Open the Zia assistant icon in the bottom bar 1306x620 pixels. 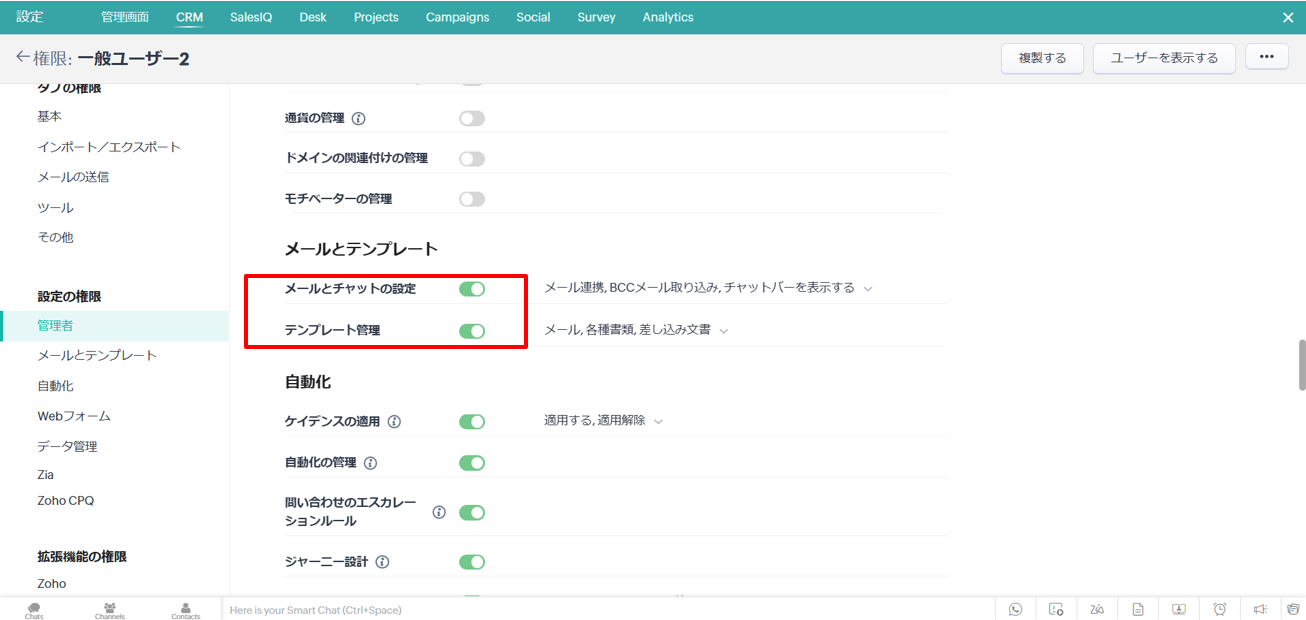tap(1097, 609)
